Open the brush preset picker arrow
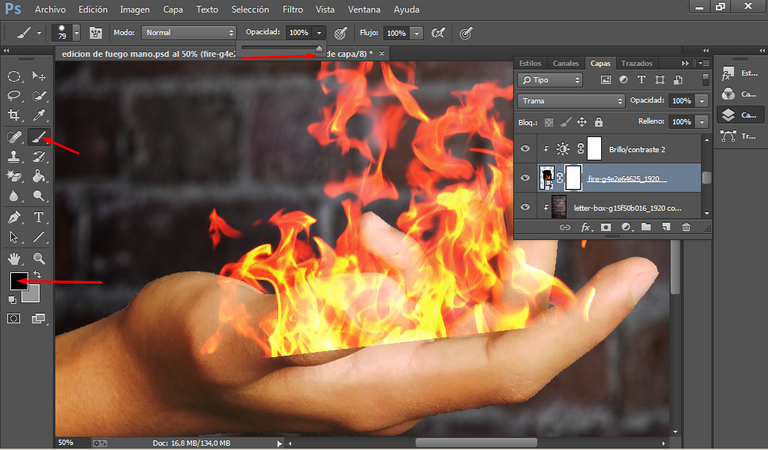The height and width of the screenshot is (450, 768). [76, 33]
